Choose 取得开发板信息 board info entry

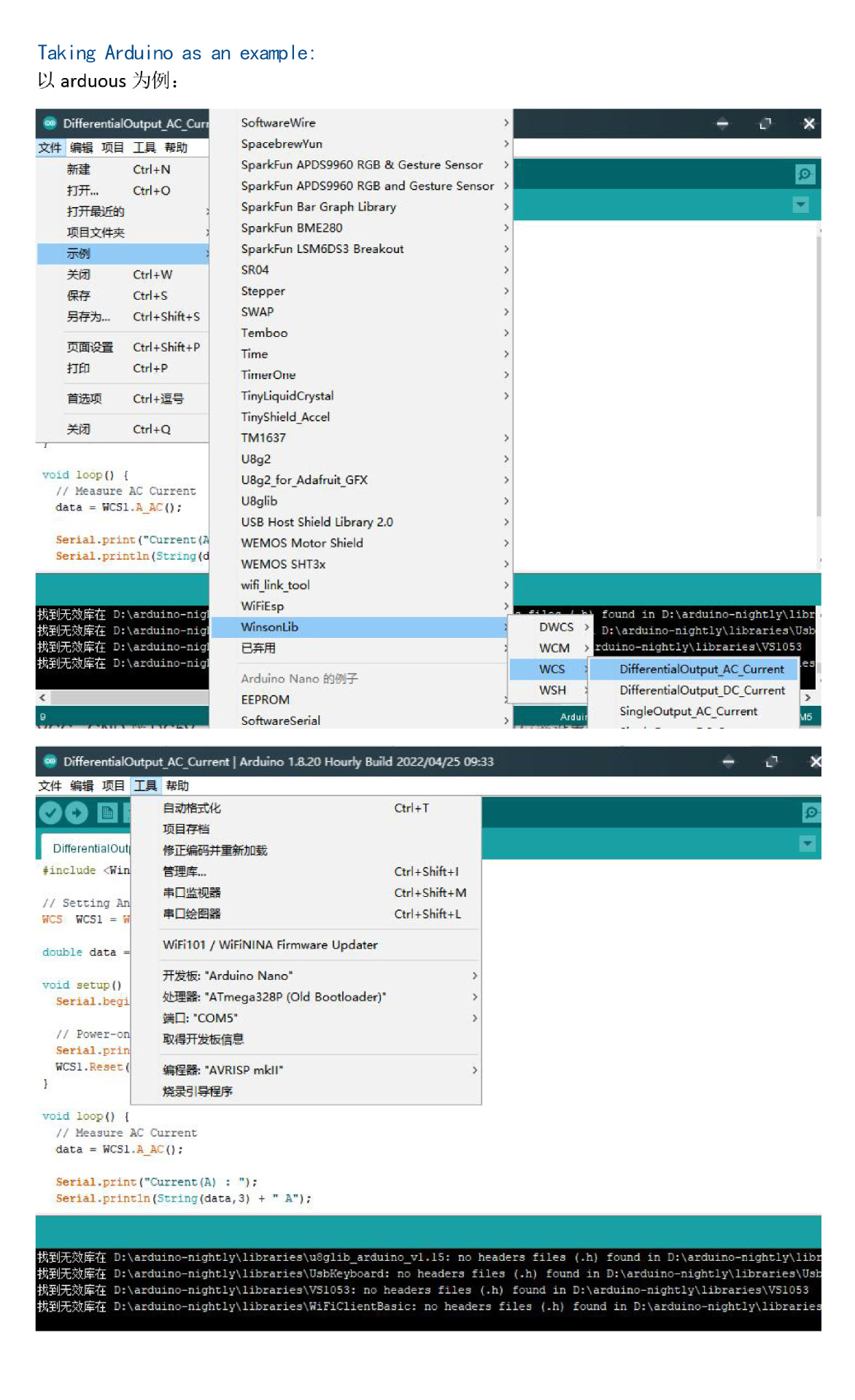click(x=306, y=1039)
